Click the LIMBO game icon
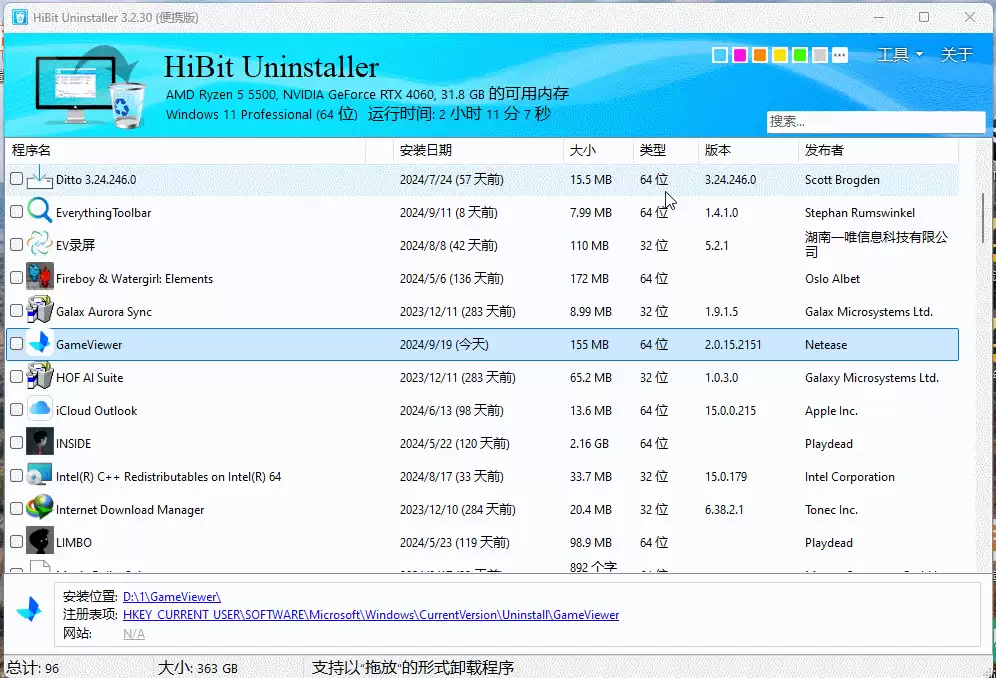The width and height of the screenshot is (996, 678). pyautogui.click(x=39, y=542)
